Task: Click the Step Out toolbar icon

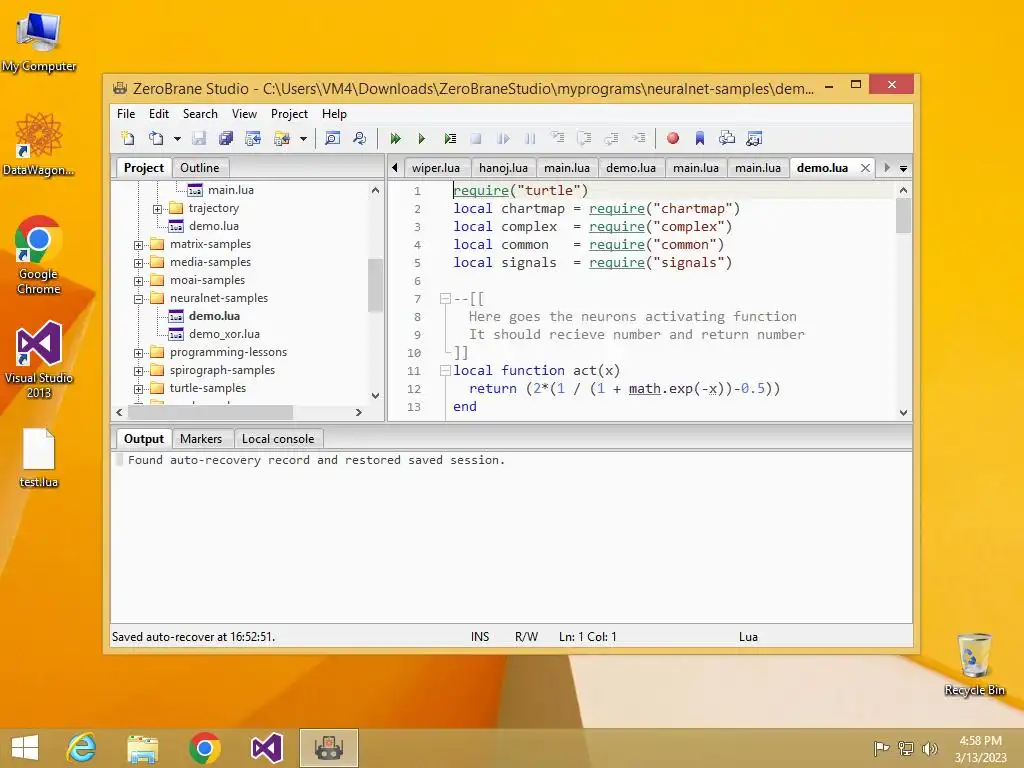Action: [612, 138]
